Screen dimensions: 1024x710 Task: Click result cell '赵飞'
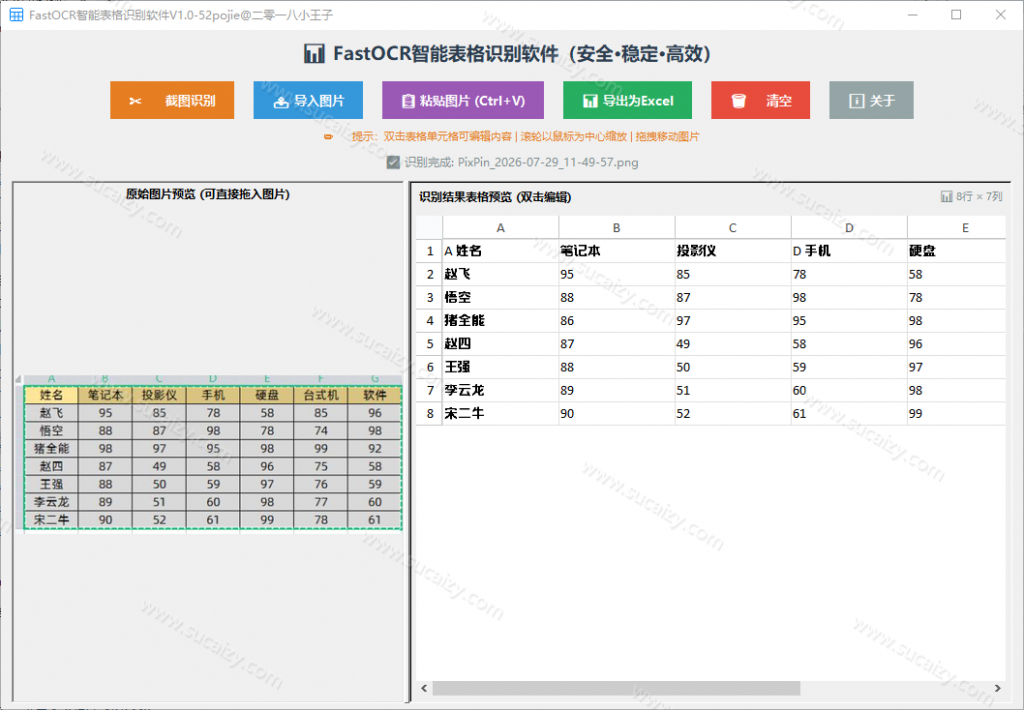[500, 274]
